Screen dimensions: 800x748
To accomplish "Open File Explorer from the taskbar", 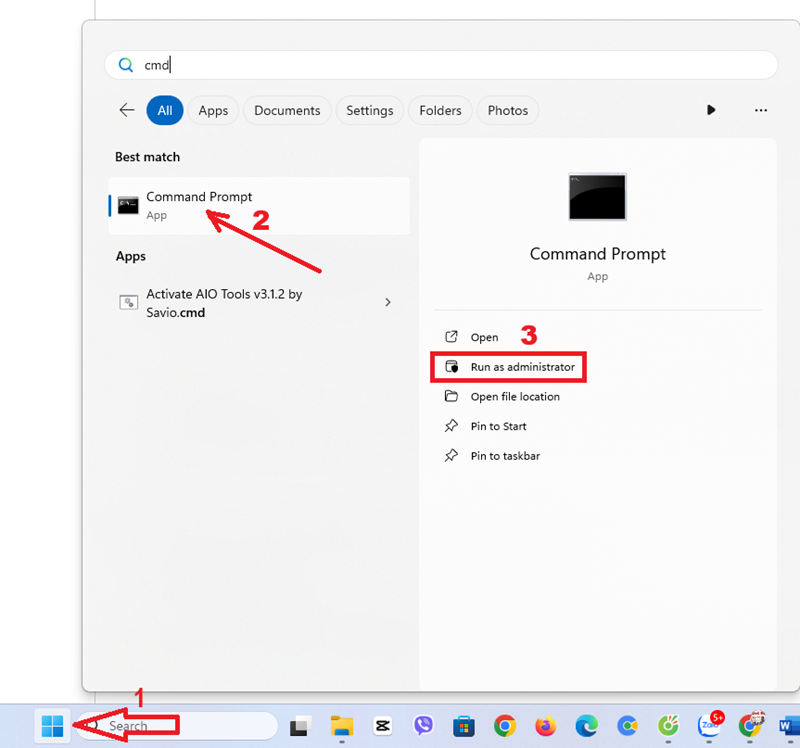I will (342, 726).
